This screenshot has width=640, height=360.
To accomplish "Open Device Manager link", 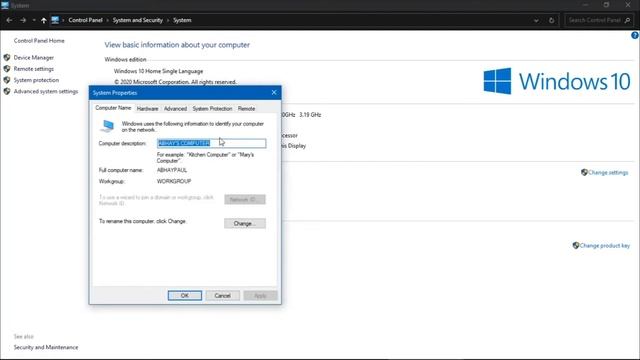I will (x=34, y=58).
